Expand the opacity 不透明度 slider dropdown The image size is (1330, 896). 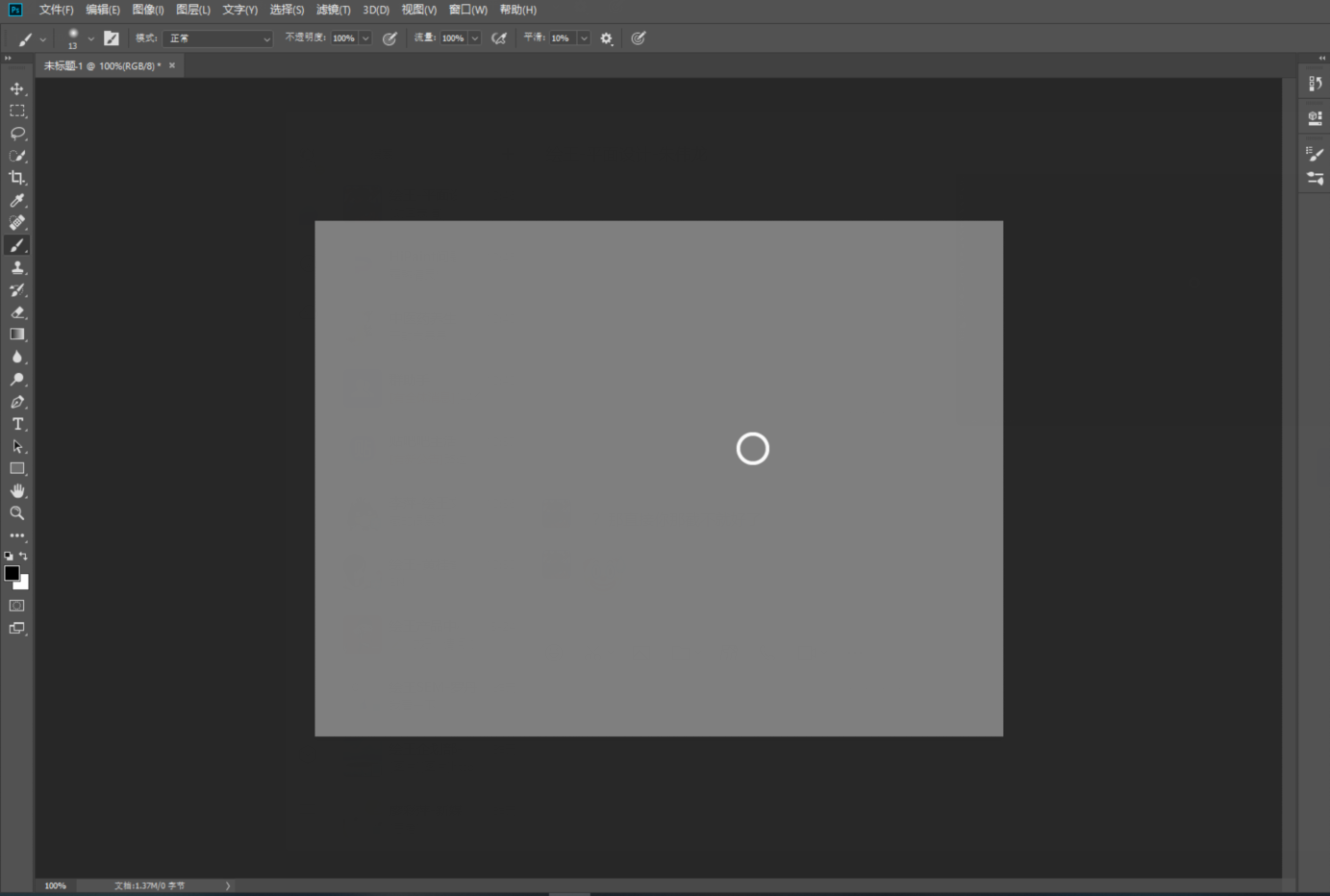click(365, 38)
